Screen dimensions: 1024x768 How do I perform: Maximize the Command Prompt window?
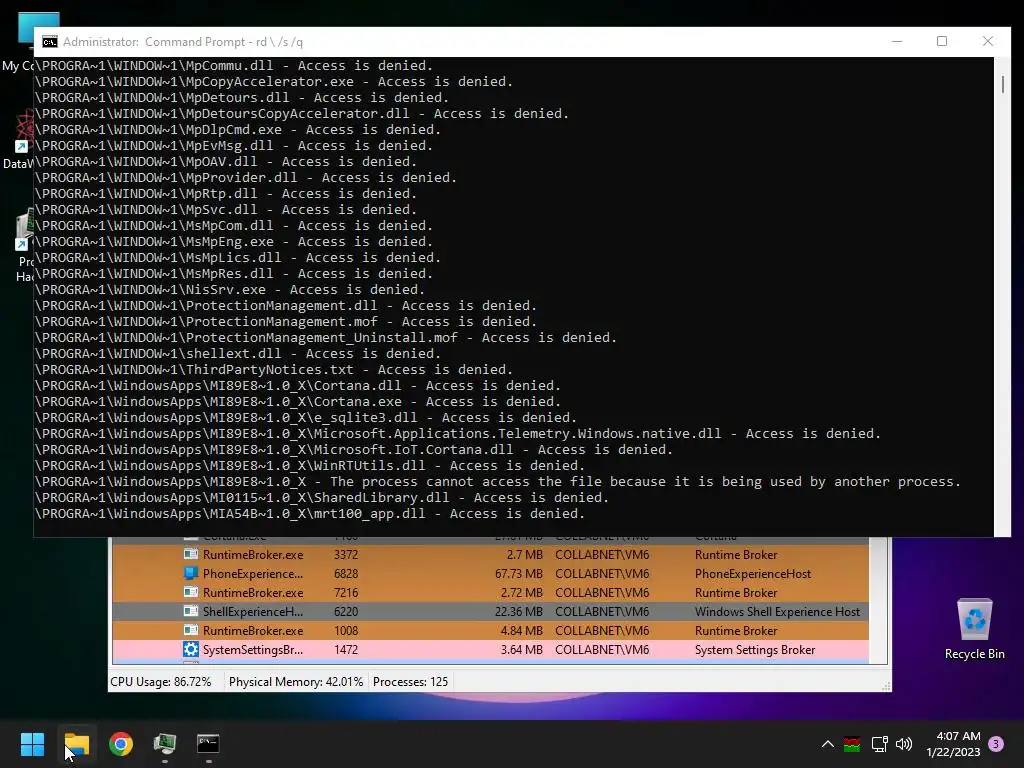tap(942, 41)
